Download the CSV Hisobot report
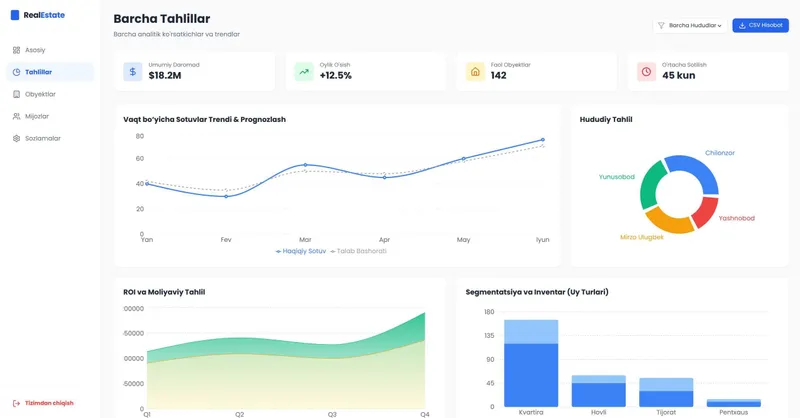The height and width of the screenshot is (418, 800). (760, 26)
